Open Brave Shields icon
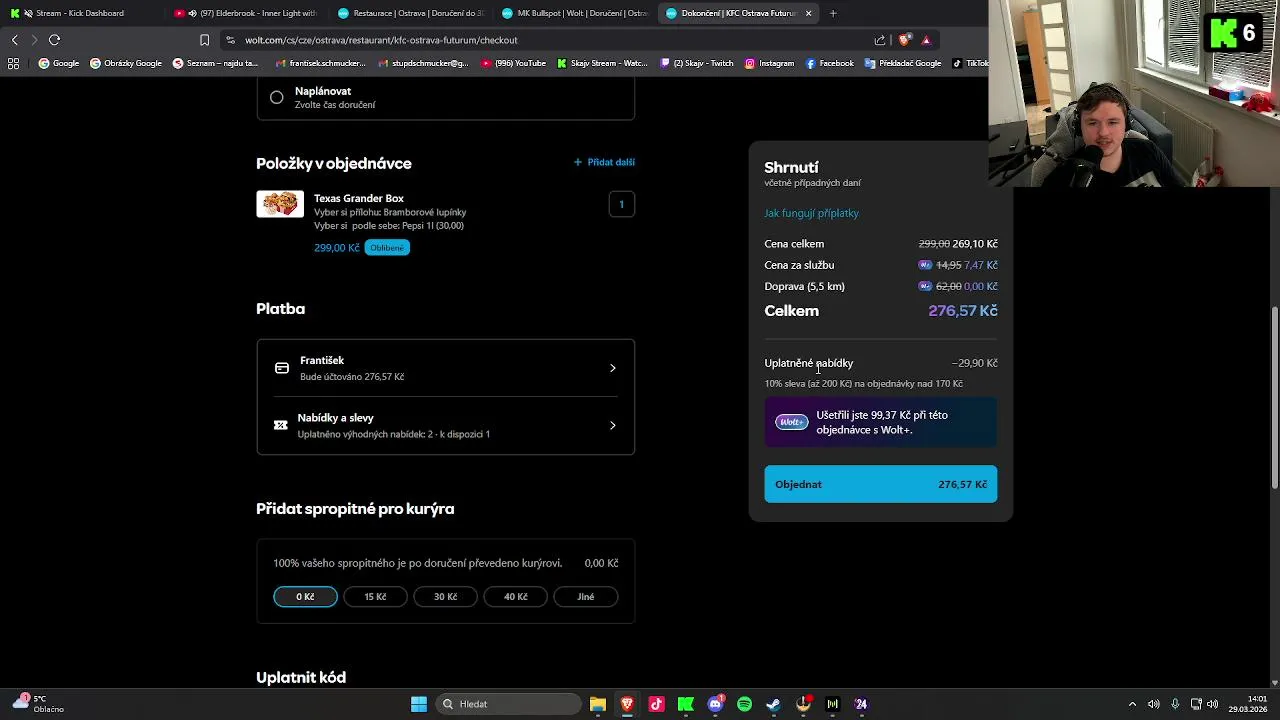This screenshot has height=720, width=1280. (905, 40)
